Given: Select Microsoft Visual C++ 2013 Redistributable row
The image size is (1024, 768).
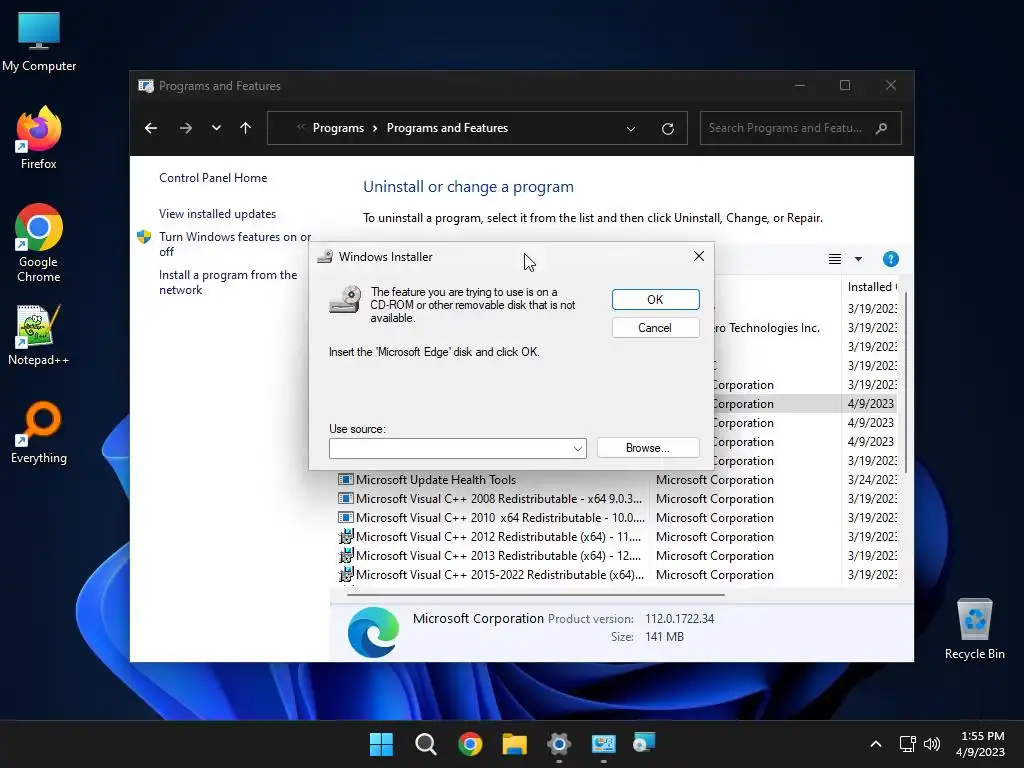Looking at the screenshot, I should [x=617, y=556].
